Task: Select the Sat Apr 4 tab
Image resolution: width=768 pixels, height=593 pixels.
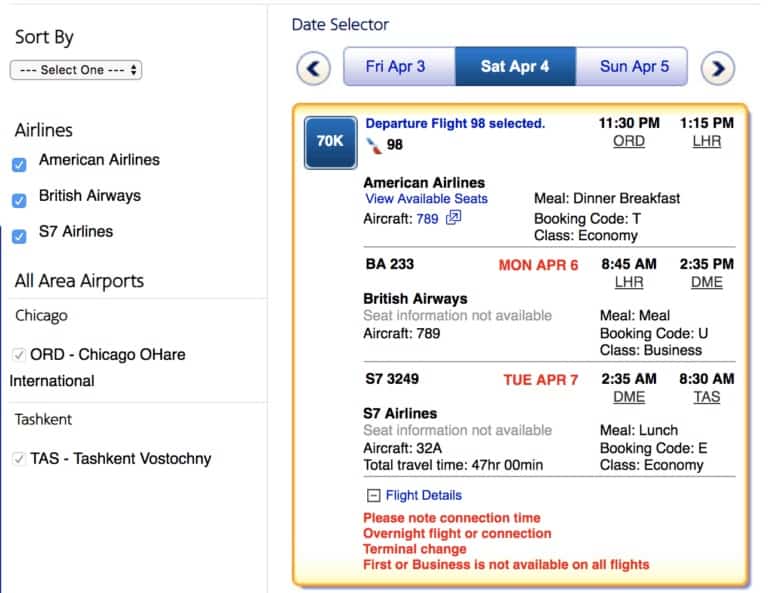Action: click(x=515, y=67)
